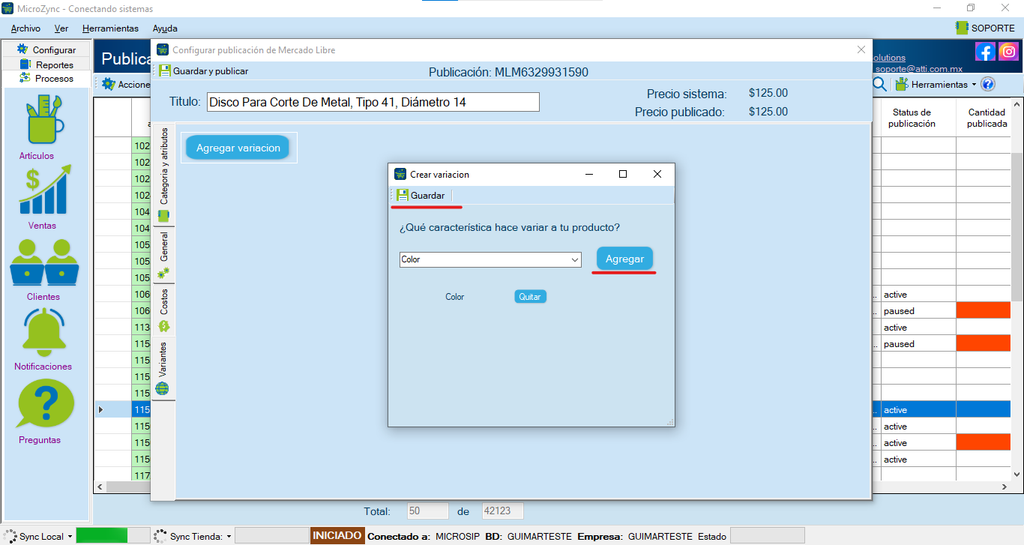Open the Reportes sidebar item

(46, 65)
